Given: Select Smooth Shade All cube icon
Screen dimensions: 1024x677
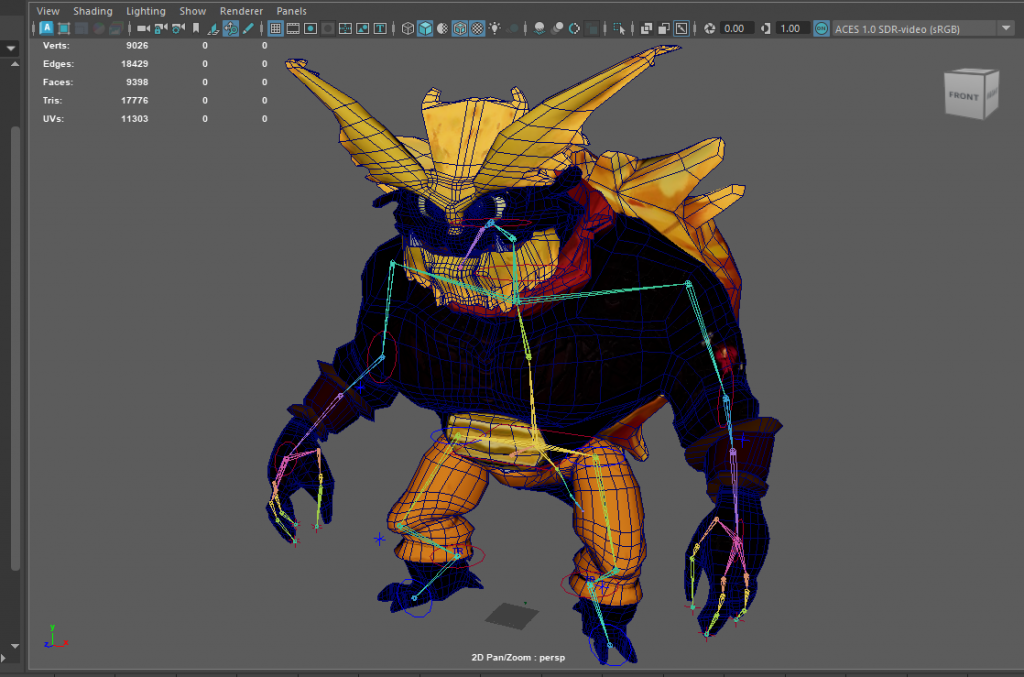Looking at the screenshot, I should (x=425, y=28).
